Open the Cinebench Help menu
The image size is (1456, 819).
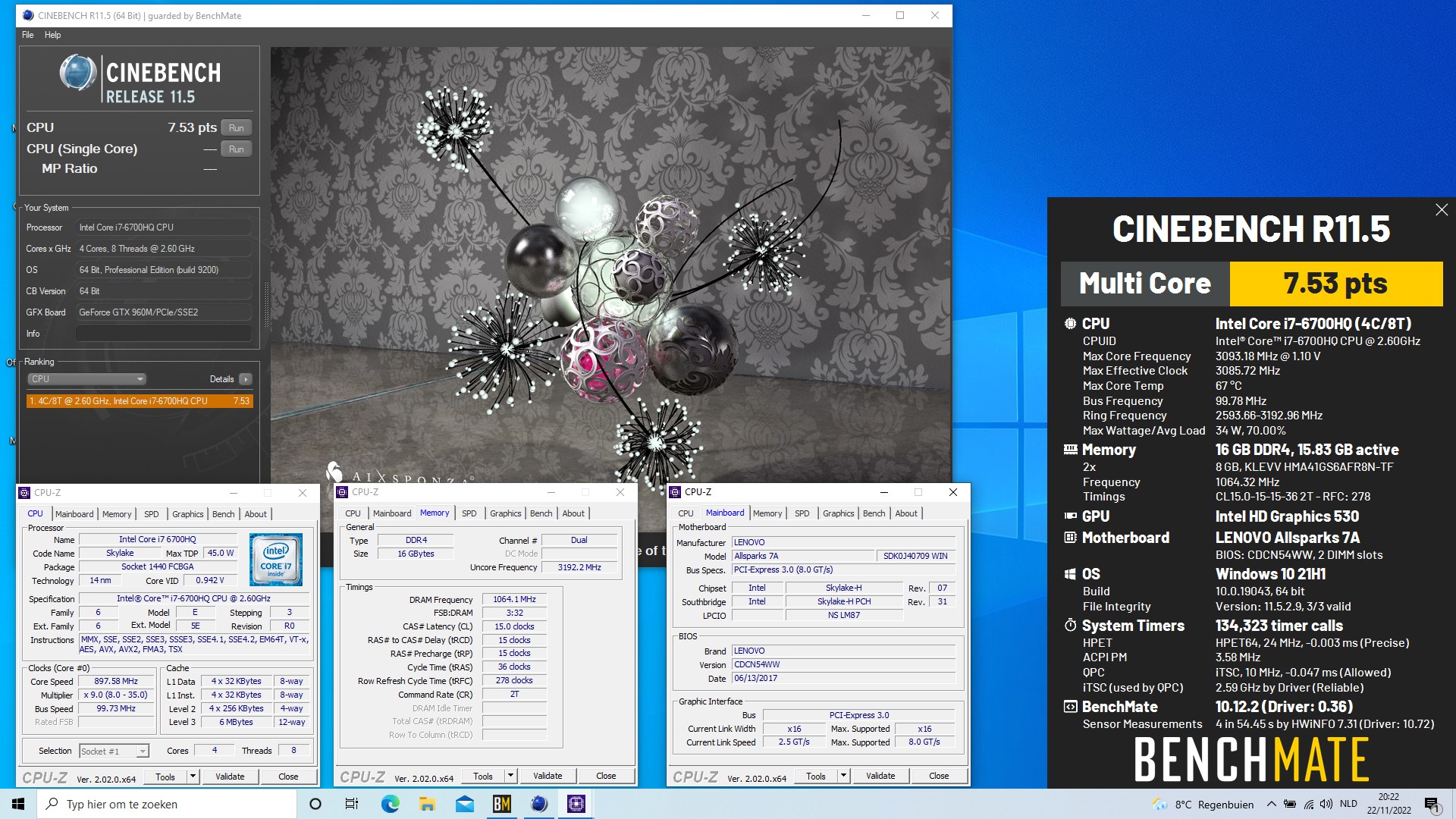(x=52, y=35)
